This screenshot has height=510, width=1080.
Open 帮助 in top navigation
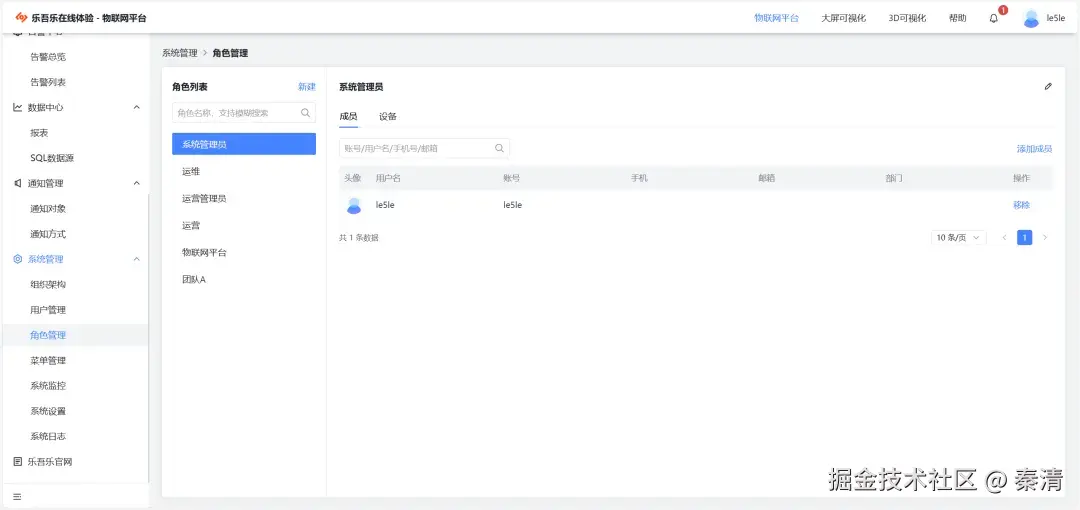(957, 19)
